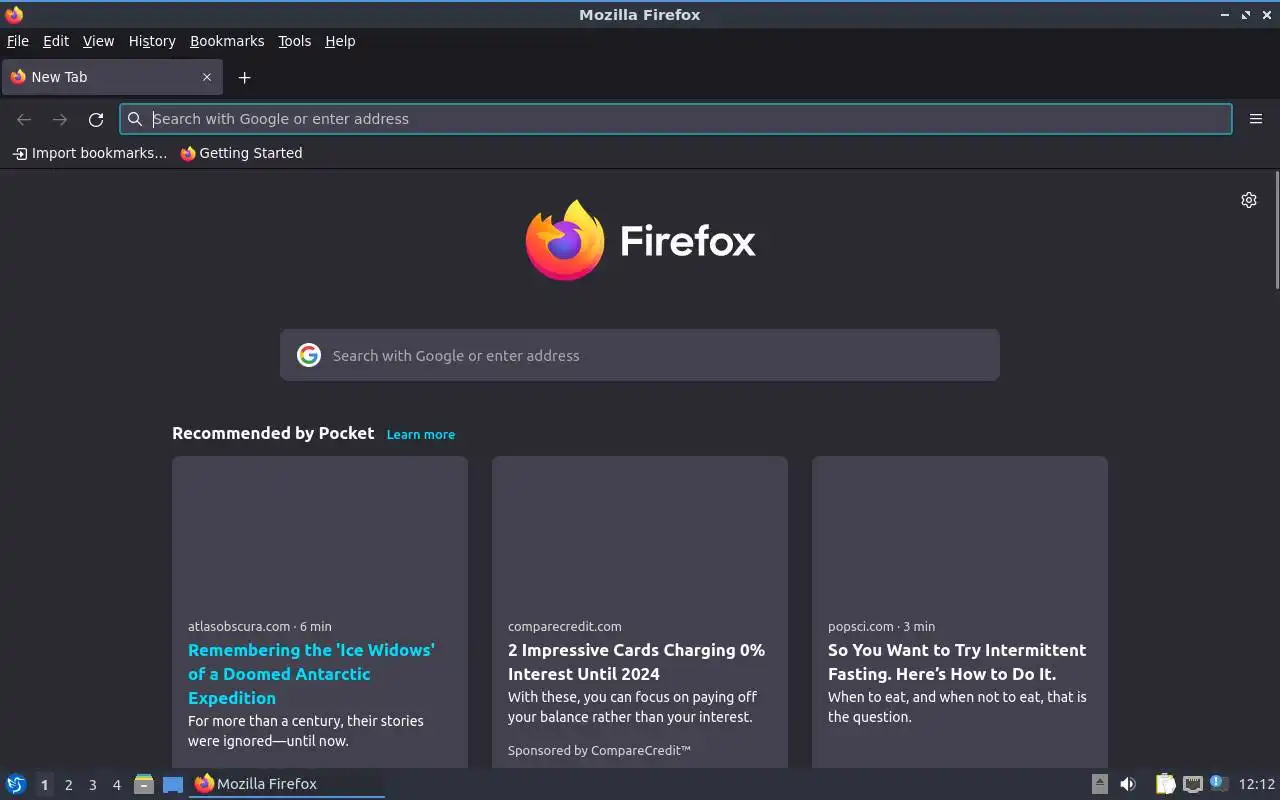
Task: Switch to workspace 1 in taskbar
Action: pos(44,785)
